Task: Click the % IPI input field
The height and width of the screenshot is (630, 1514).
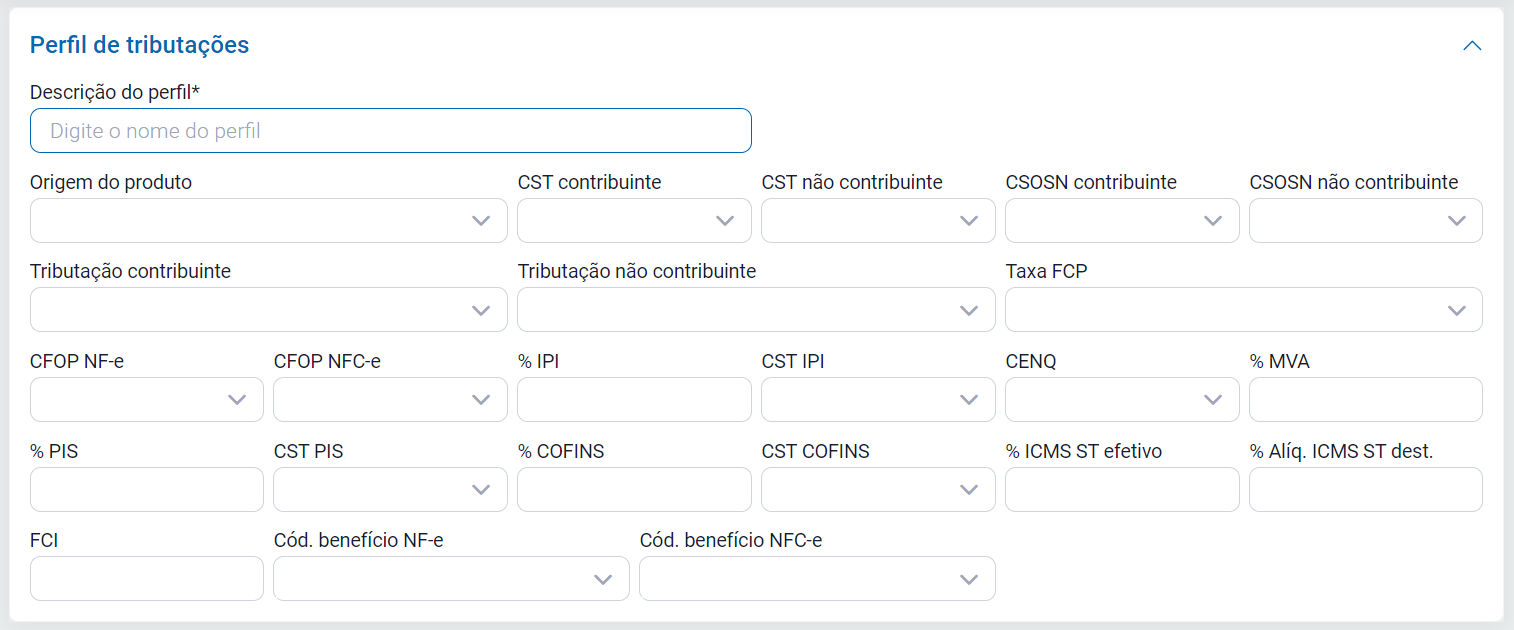Action: (x=634, y=400)
